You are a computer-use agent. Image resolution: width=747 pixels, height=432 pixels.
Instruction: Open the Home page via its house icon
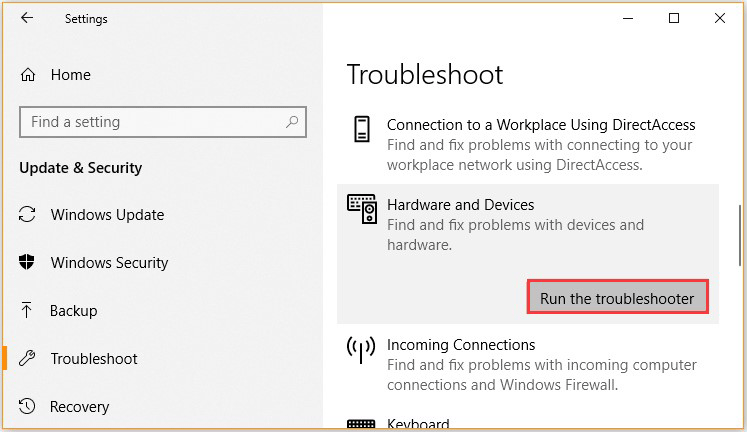click(29, 75)
